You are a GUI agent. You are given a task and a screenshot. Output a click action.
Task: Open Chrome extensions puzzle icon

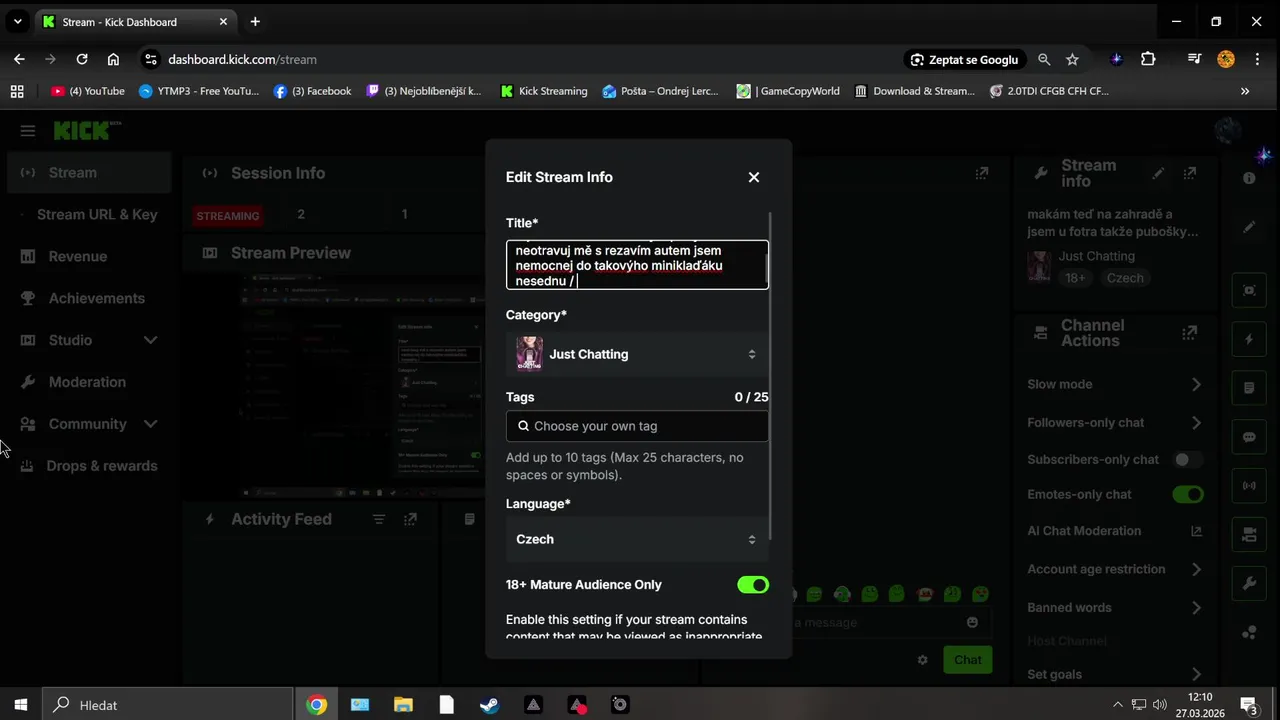coord(1148,59)
